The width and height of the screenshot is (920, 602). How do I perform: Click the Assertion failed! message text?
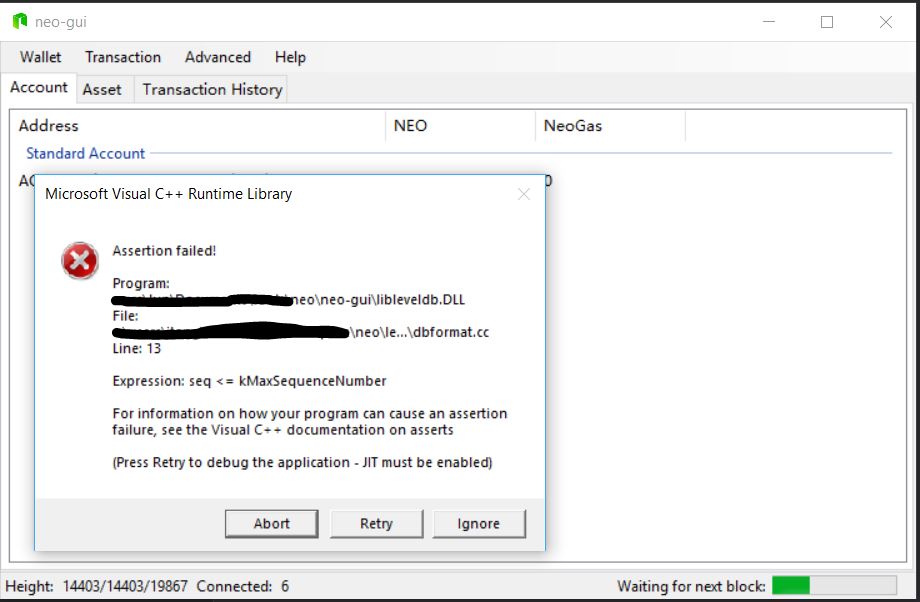pyautogui.click(x=164, y=251)
